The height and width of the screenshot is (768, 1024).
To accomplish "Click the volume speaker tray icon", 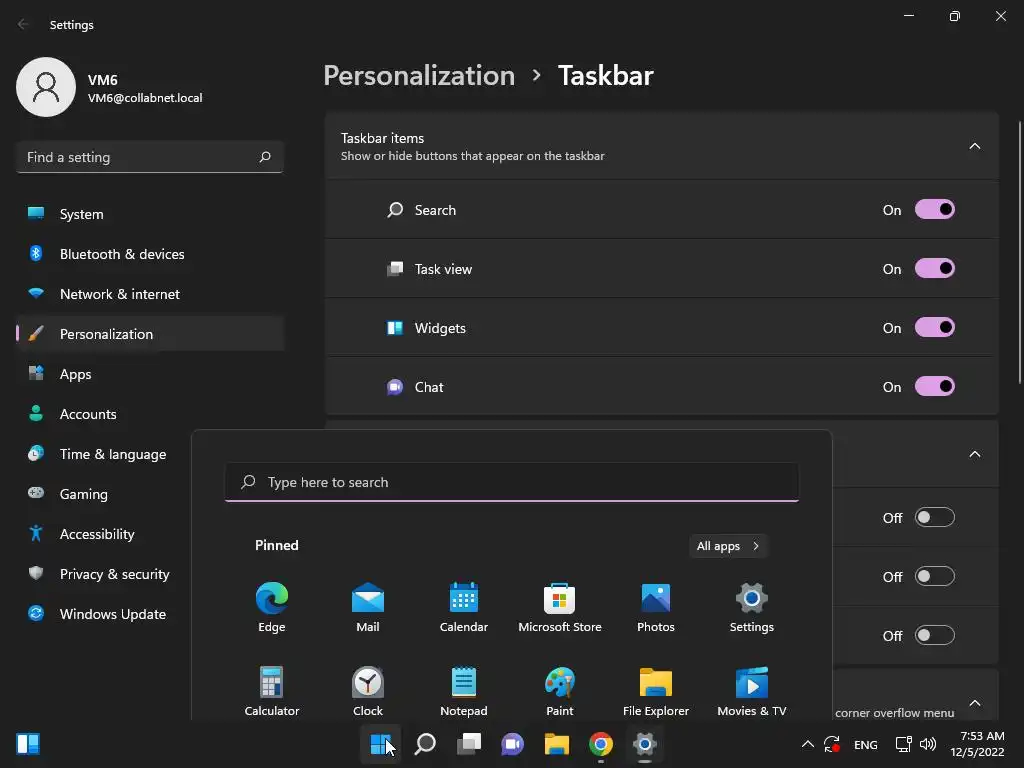I will pos(927,744).
